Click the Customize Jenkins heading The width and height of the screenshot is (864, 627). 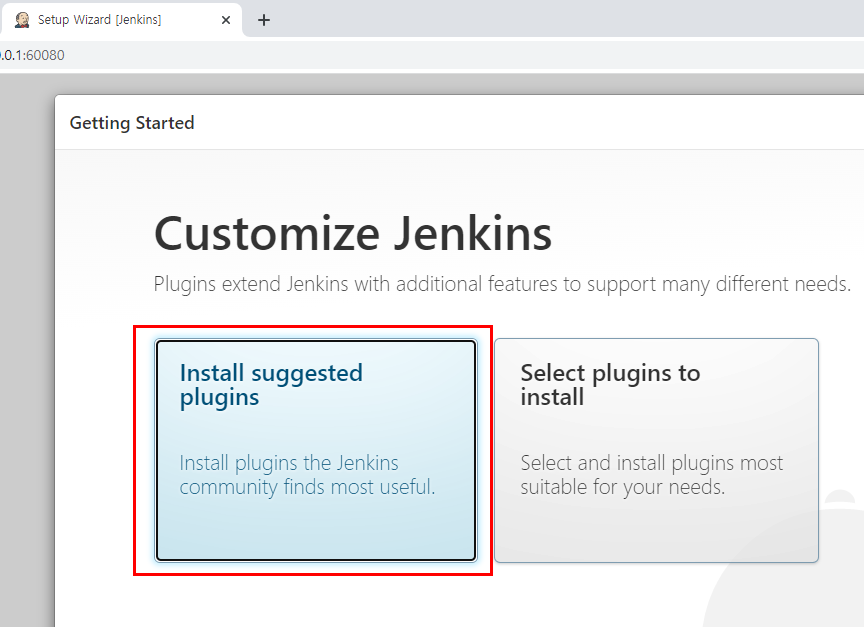tap(353, 234)
